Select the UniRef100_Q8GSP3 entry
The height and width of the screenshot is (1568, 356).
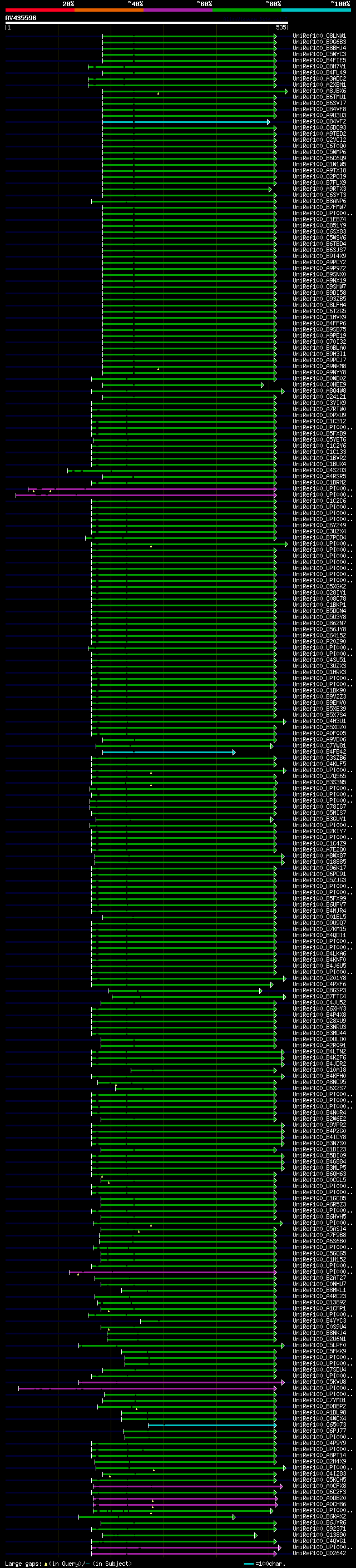(x=319, y=991)
